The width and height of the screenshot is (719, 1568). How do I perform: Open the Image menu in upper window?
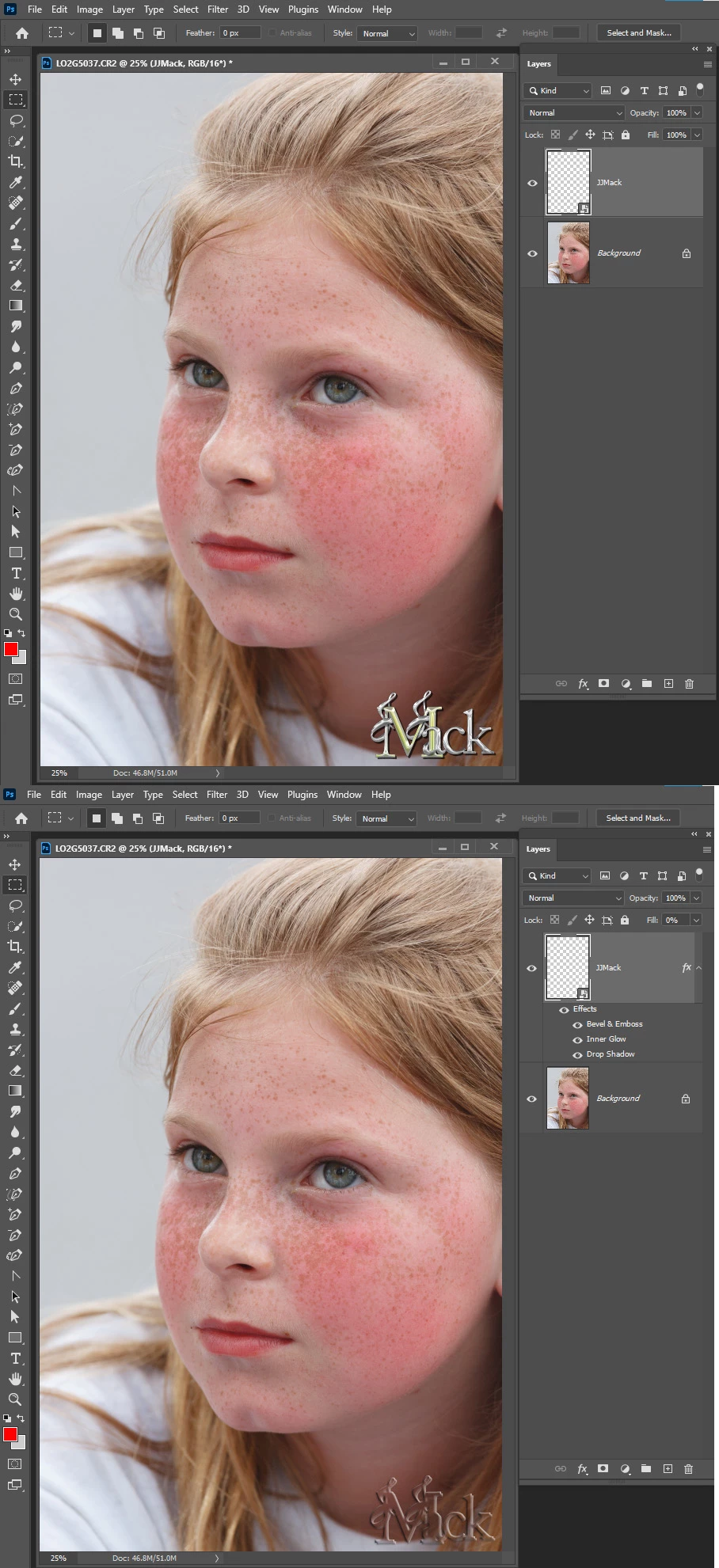[x=89, y=9]
